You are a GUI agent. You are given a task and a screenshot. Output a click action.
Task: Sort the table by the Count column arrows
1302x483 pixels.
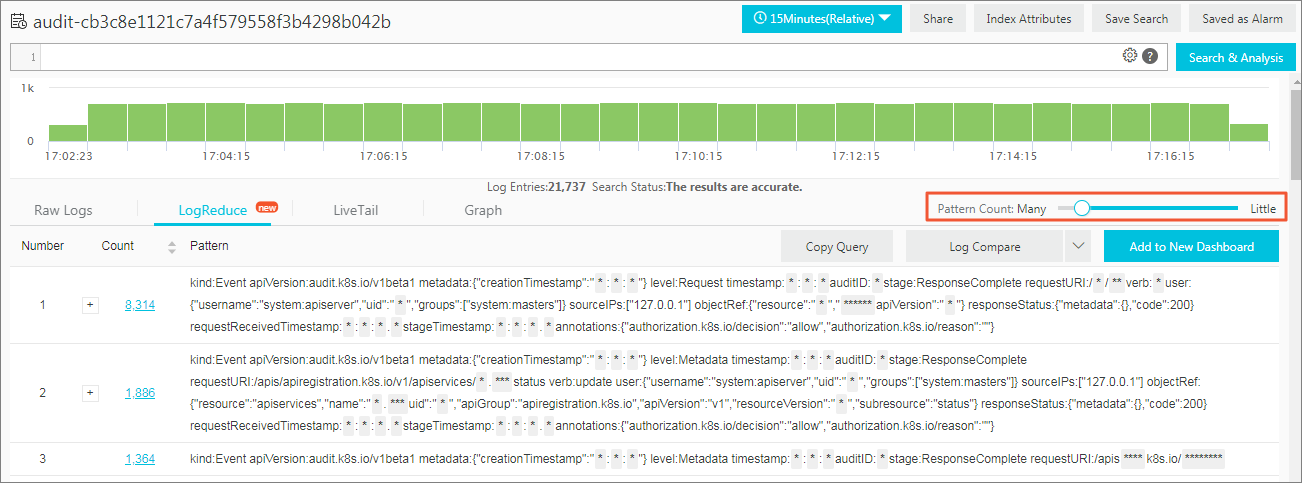pos(171,246)
